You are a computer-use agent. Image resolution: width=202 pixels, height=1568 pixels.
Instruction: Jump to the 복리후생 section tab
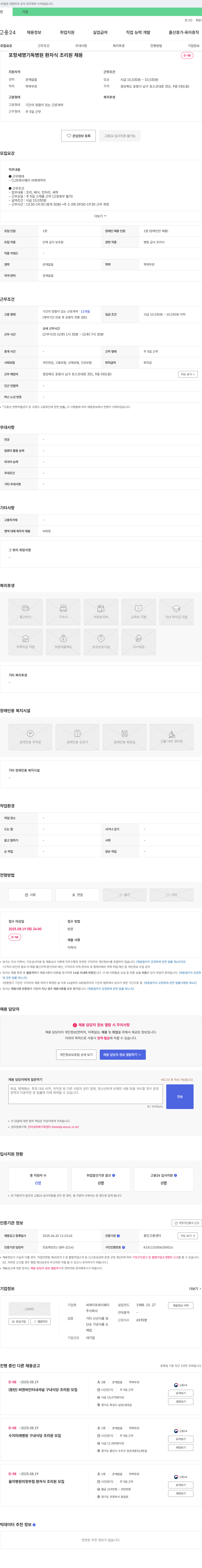click(119, 46)
